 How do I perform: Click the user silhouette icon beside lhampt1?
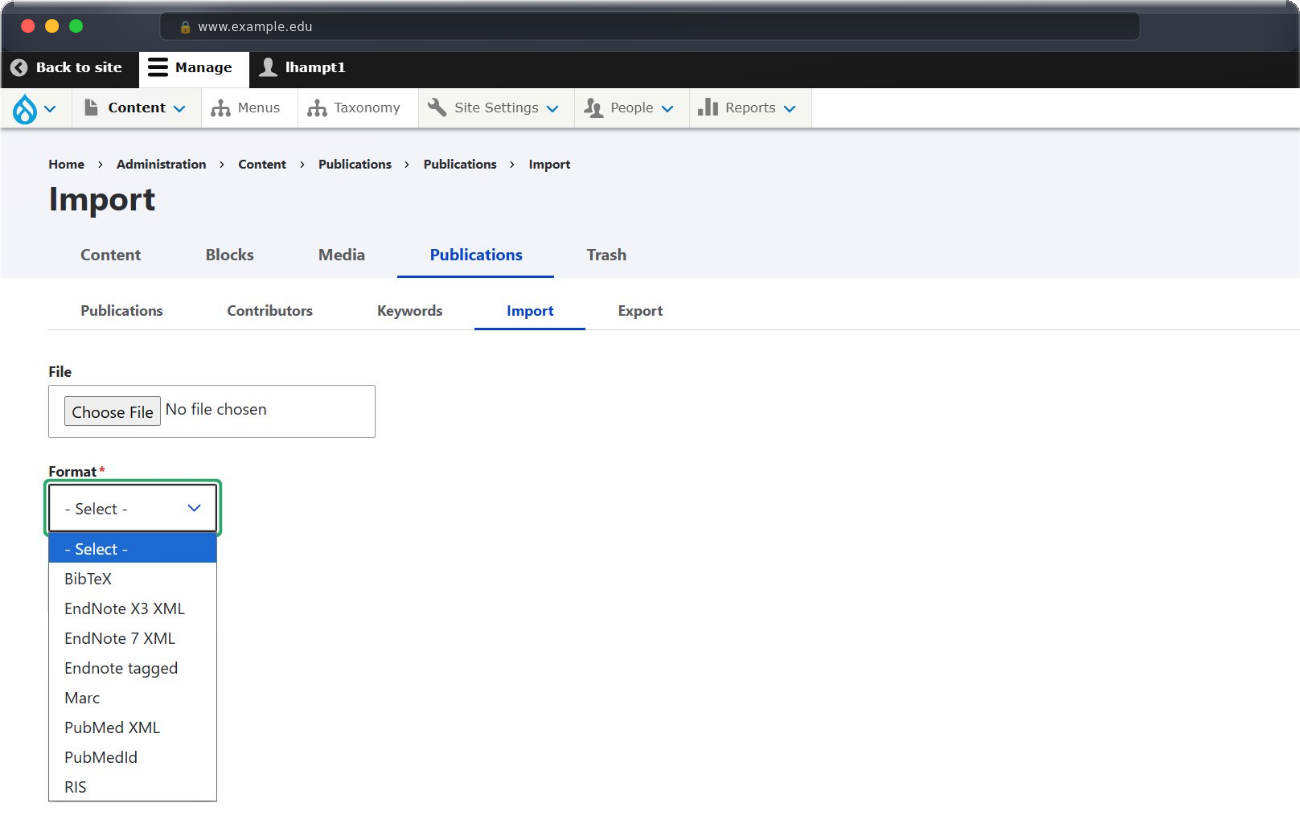[x=268, y=67]
